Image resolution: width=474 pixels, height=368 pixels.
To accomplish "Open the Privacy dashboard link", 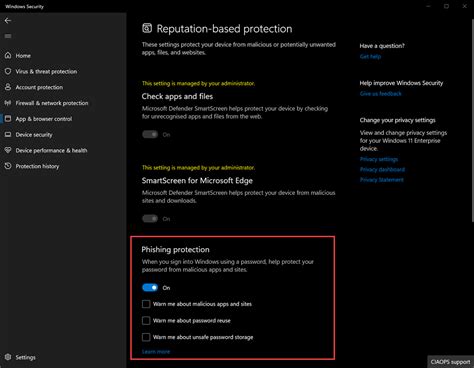I will [382, 169].
